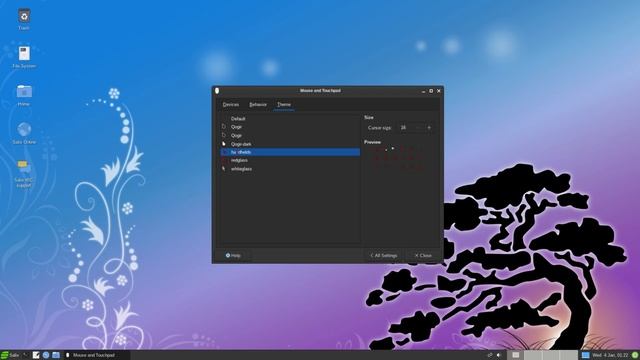Increase the cursor size with the plus button
640x360 pixels.
click(429, 128)
